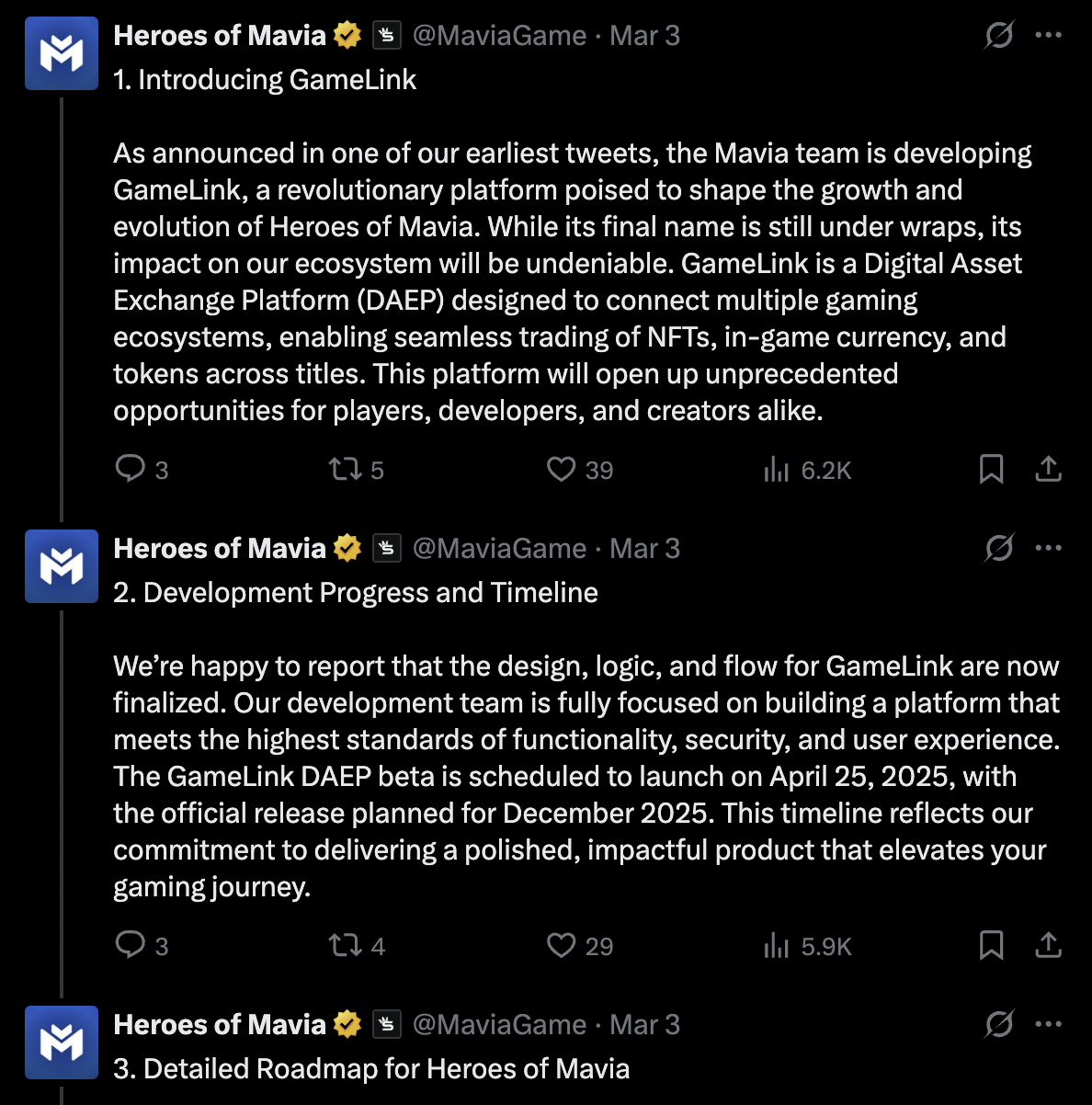Bookmark the Development Progress tweet
The image size is (1092, 1105).
click(x=991, y=945)
